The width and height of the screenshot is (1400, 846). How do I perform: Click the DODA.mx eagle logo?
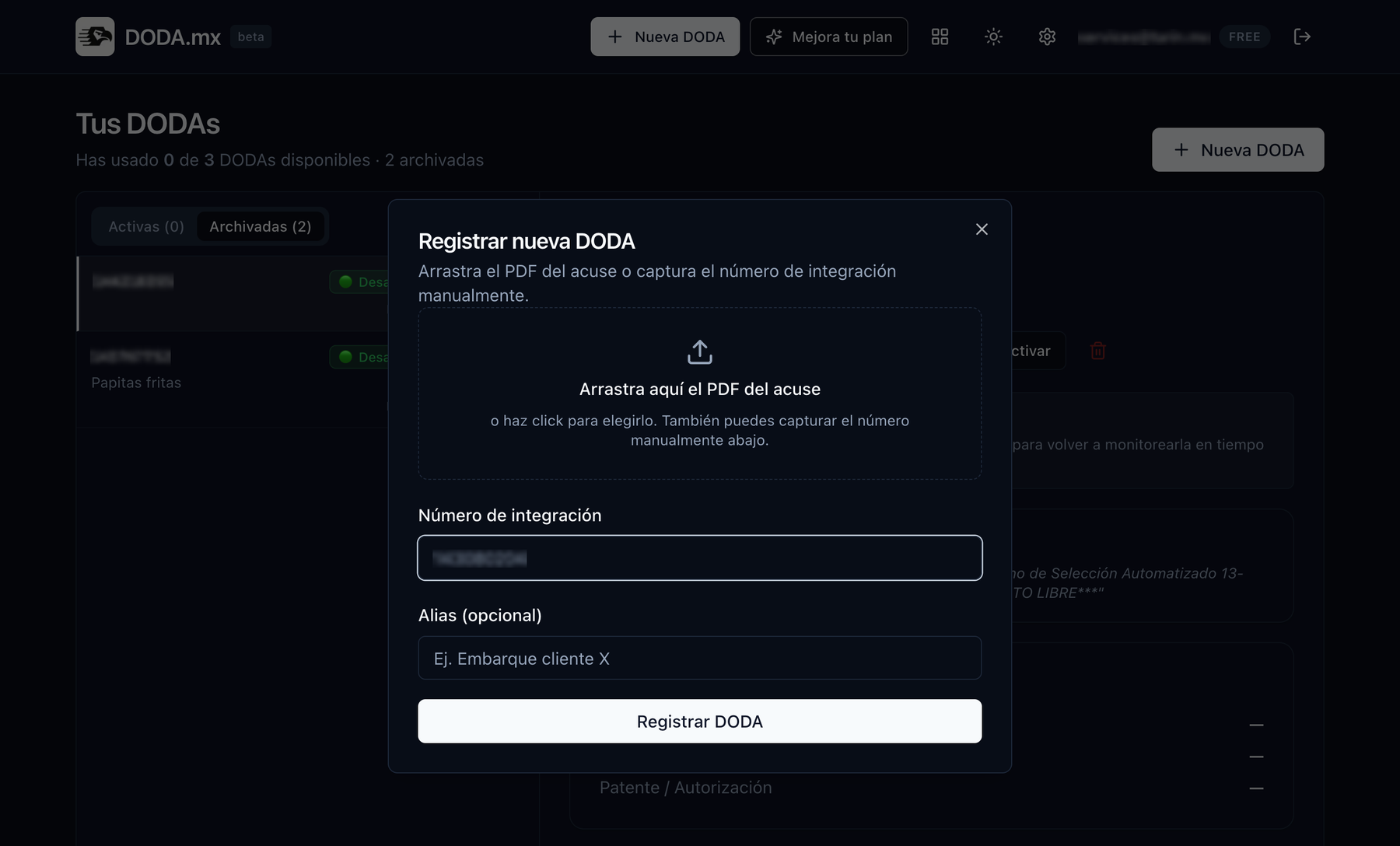[95, 37]
